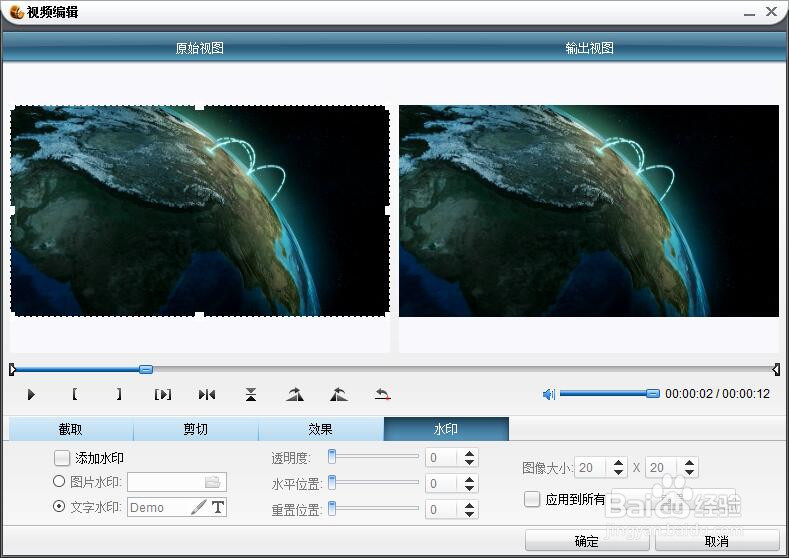Select the 图片水印 radio button

point(59,482)
